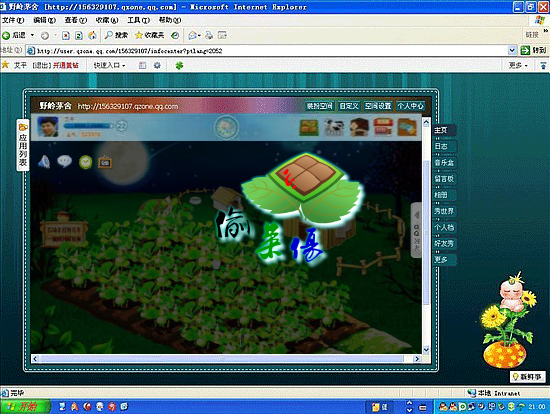
Task: Click the green clock icon
Action: tap(86, 162)
